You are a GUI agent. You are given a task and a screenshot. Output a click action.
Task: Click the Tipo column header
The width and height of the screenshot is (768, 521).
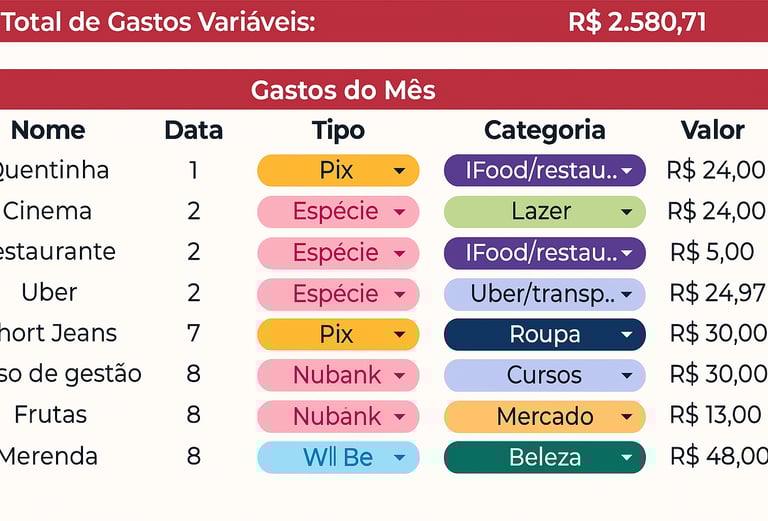(x=338, y=130)
